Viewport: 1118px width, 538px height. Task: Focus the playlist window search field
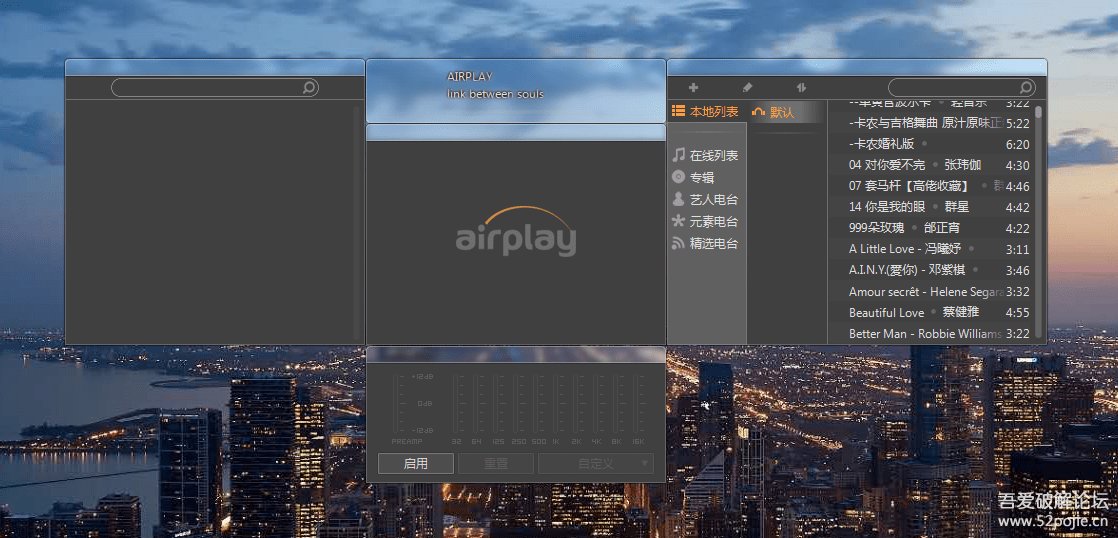click(962, 88)
